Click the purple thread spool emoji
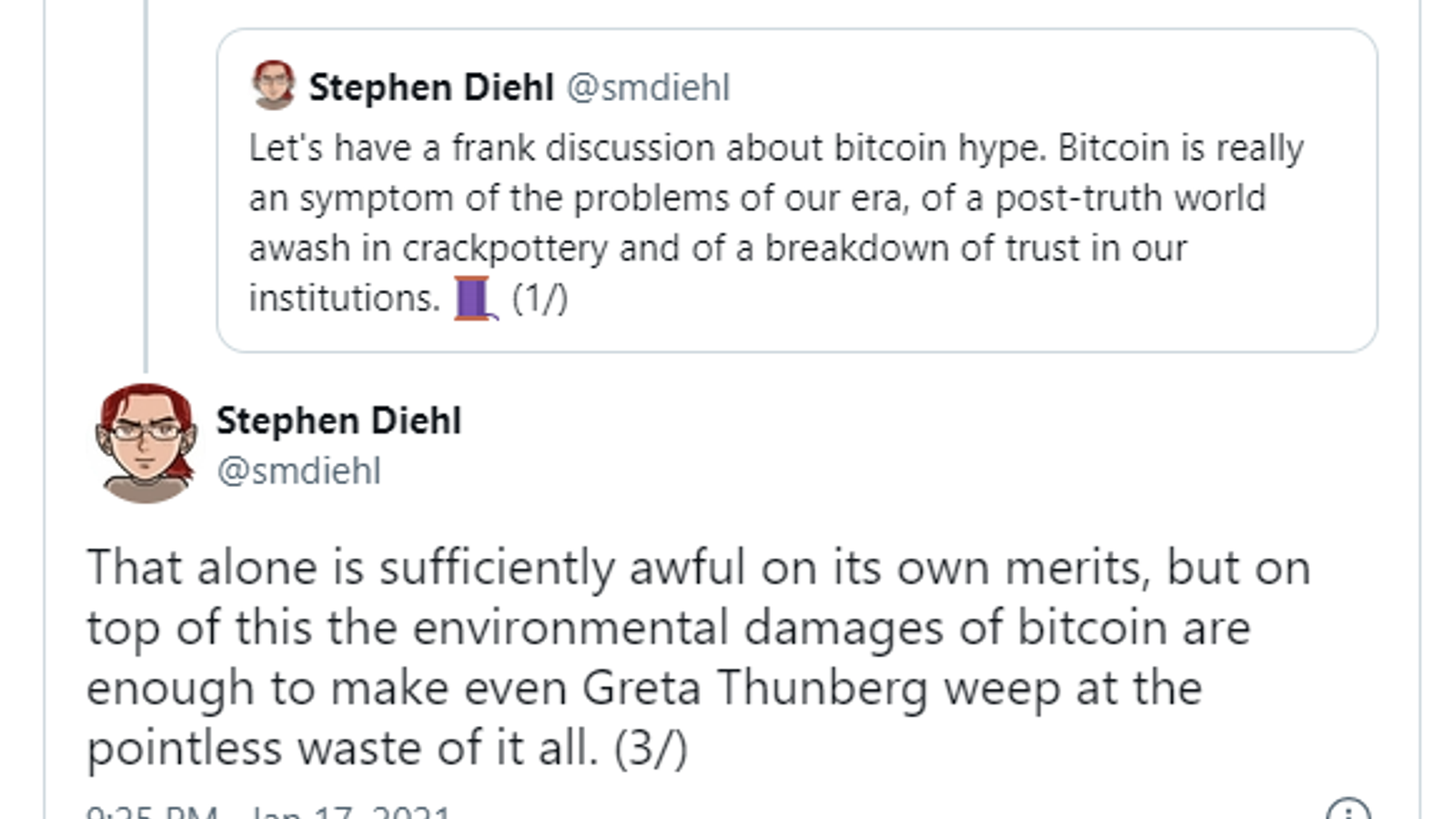 [475, 298]
